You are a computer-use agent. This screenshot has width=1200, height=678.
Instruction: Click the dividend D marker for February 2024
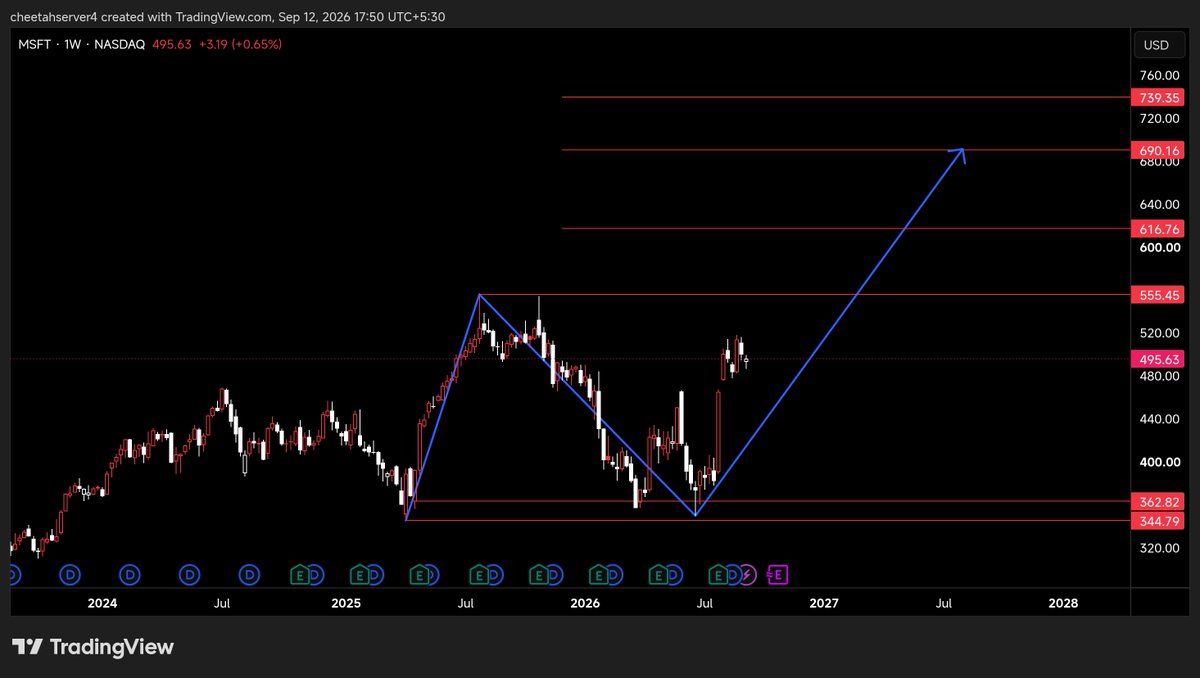[x=130, y=575]
